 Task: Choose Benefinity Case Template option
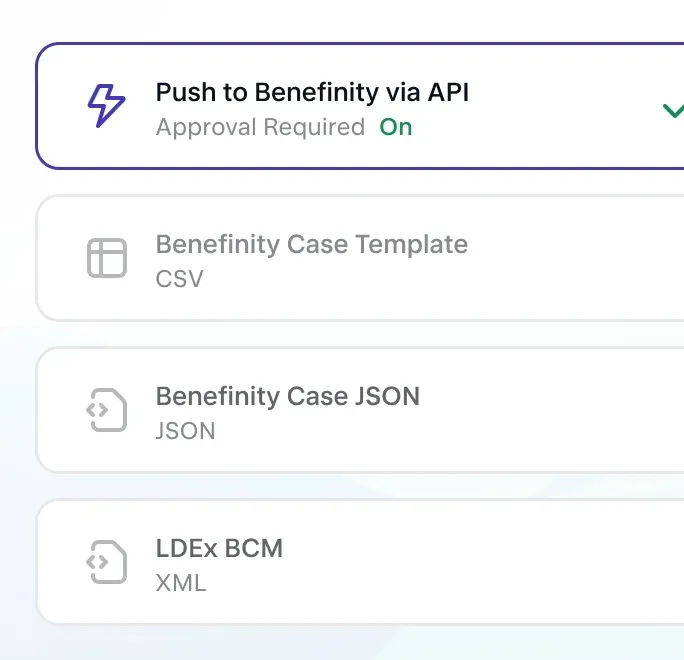(311, 245)
